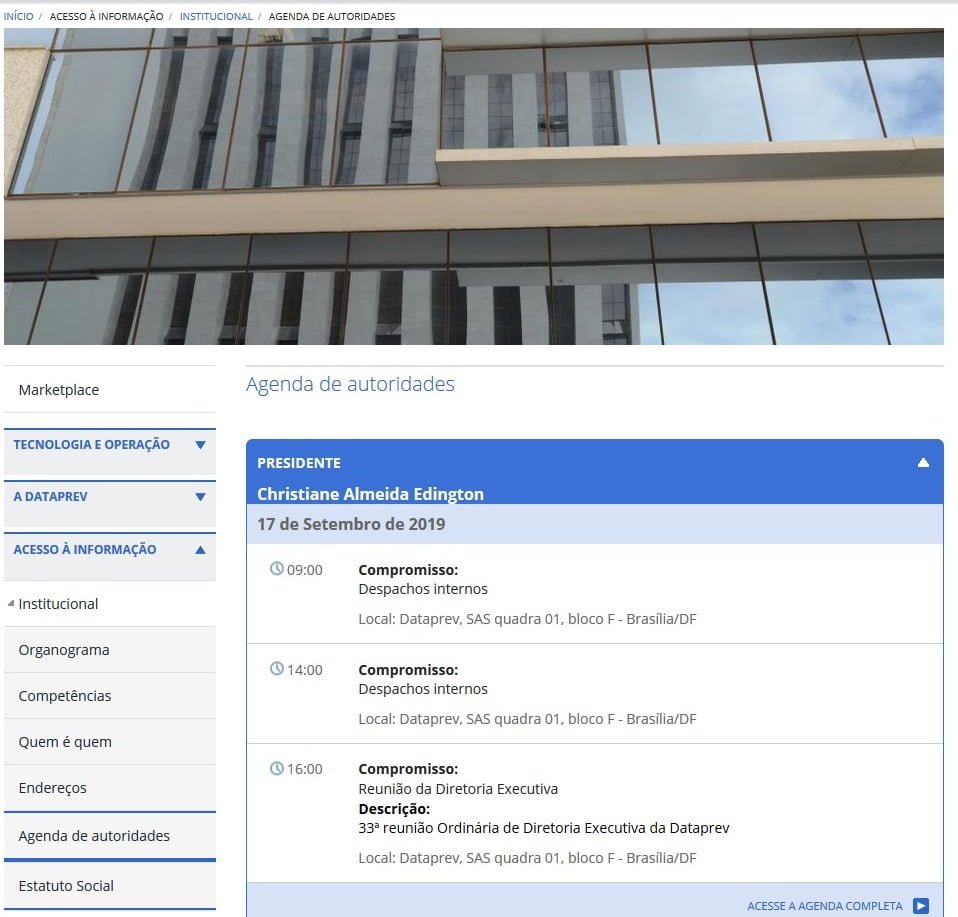Collapse the Acesso à Informação menu arrow
Screen dimensions: 958x917
coord(200,550)
